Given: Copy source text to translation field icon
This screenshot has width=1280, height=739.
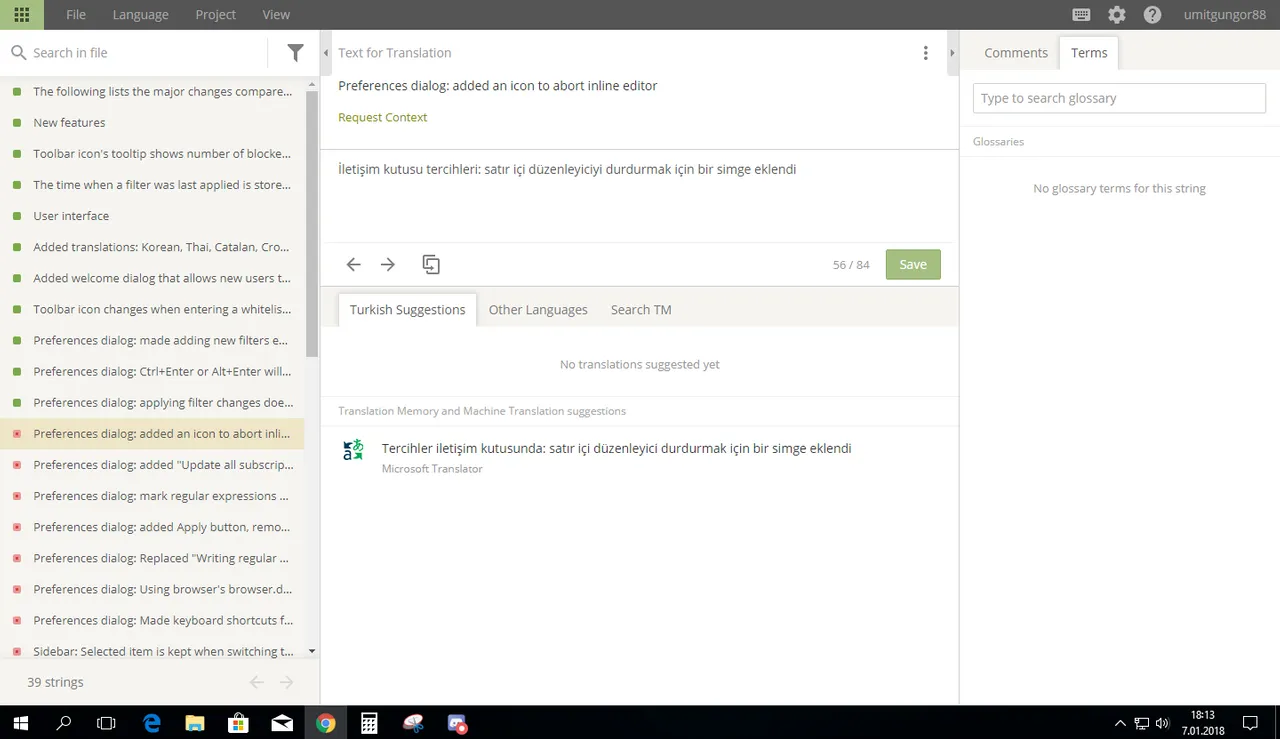Looking at the screenshot, I should click(431, 264).
